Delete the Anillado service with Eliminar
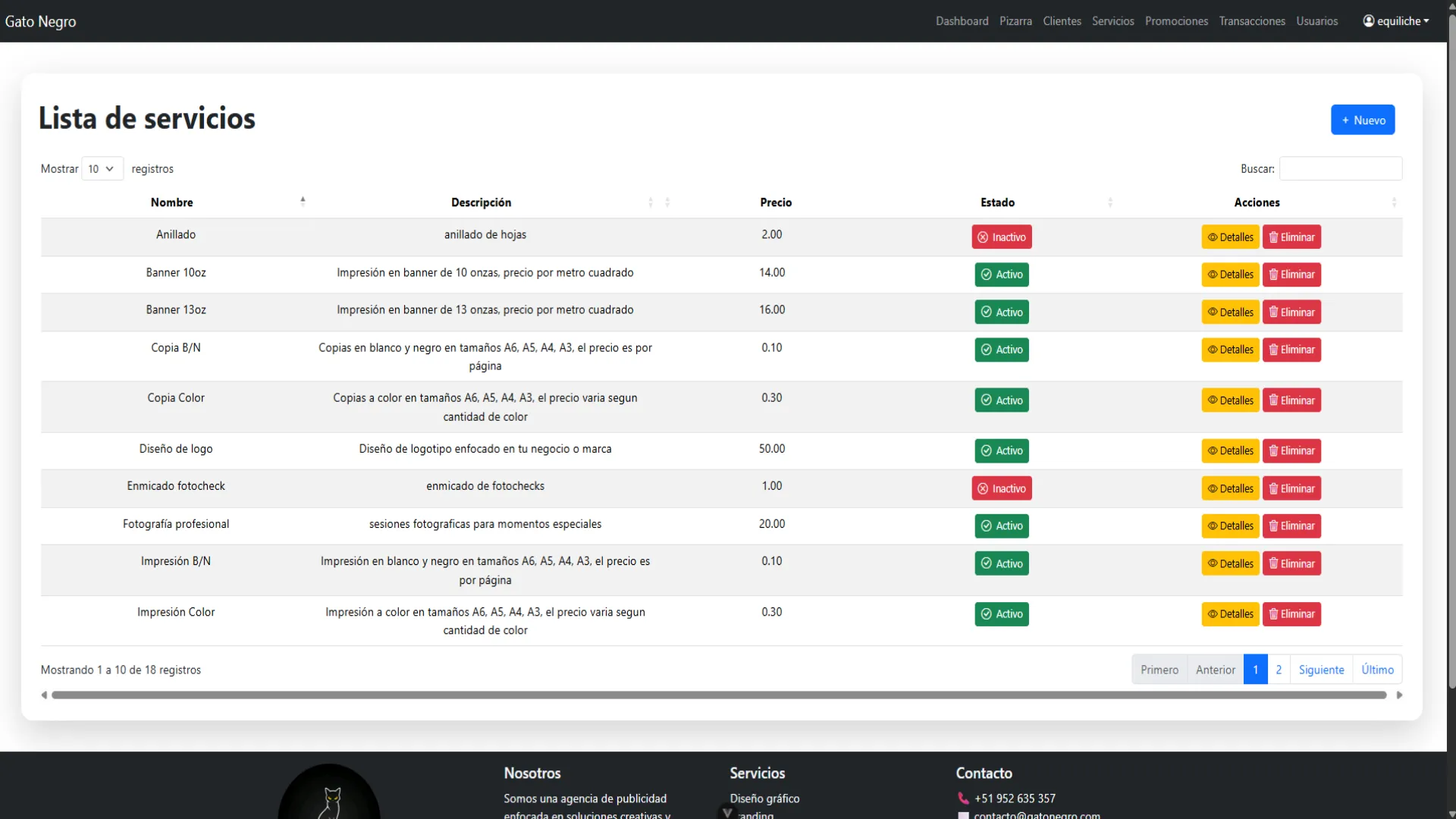 [x=1291, y=237]
